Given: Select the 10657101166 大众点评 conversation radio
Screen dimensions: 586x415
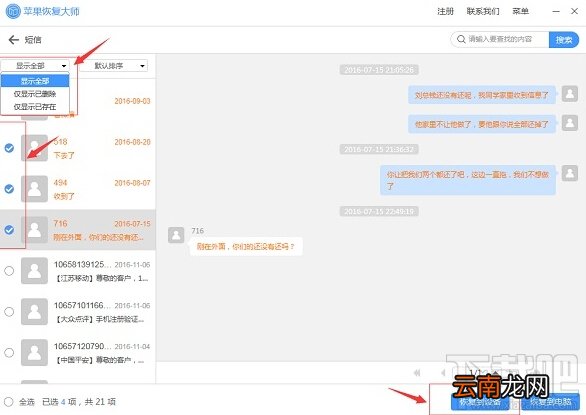Looking at the screenshot, I should 9,311.
